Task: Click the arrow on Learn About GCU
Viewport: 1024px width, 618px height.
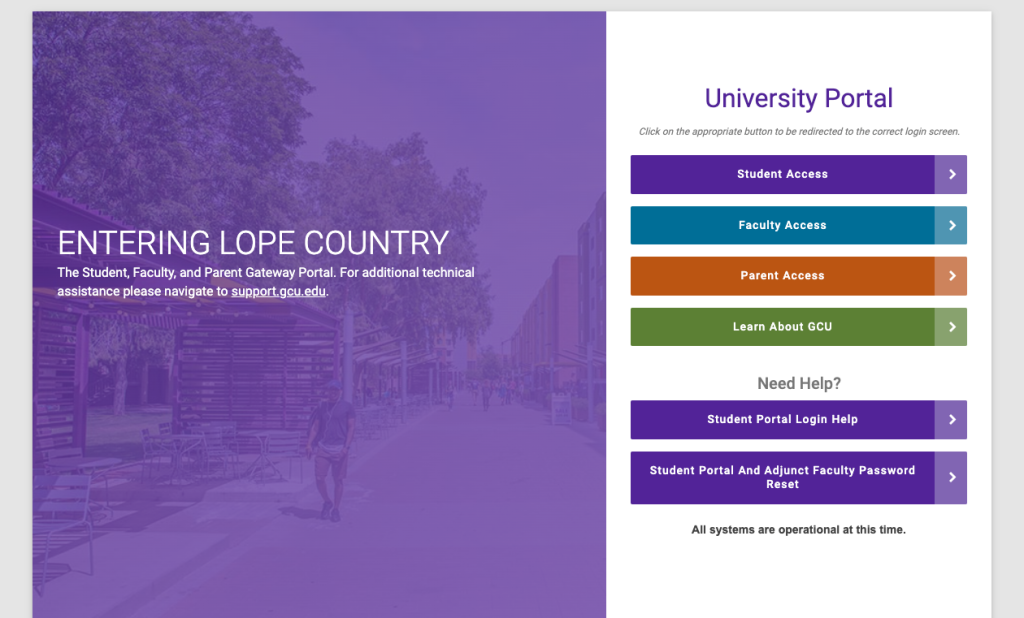Action: 951,327
